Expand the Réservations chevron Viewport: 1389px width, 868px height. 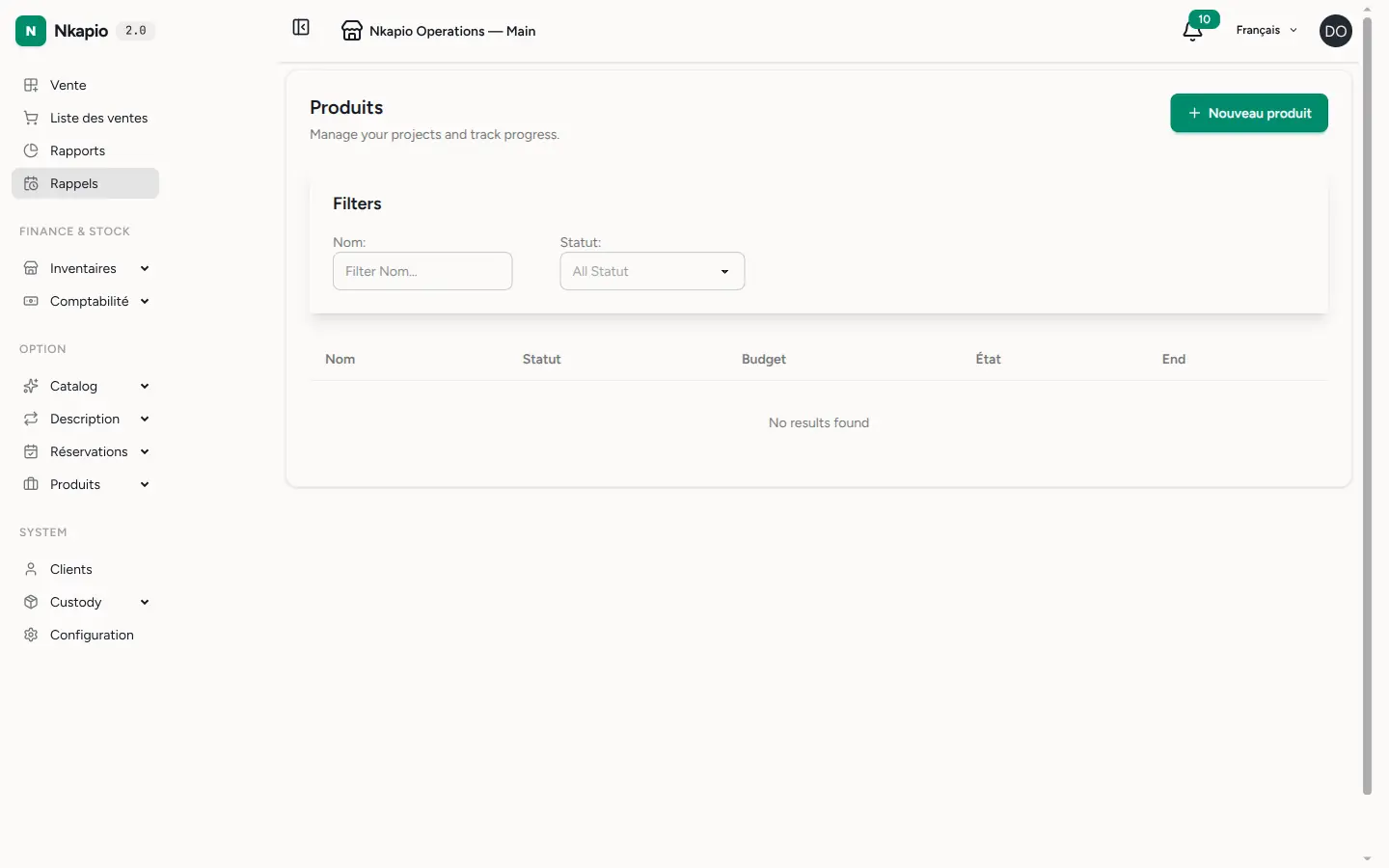(x=145, y=451)
